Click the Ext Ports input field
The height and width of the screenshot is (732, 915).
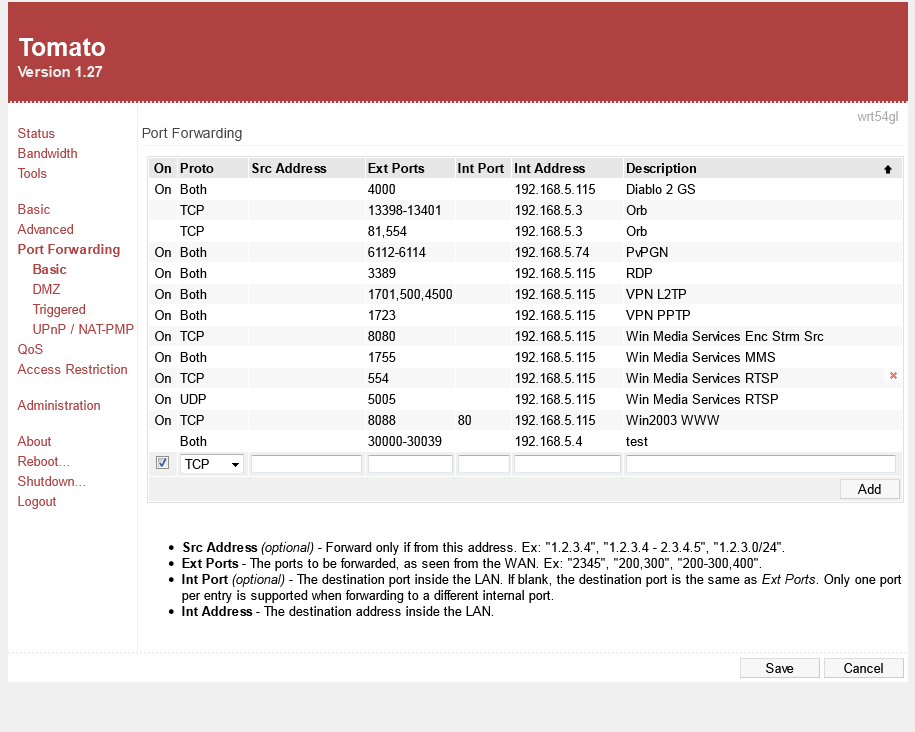point(410,464)
